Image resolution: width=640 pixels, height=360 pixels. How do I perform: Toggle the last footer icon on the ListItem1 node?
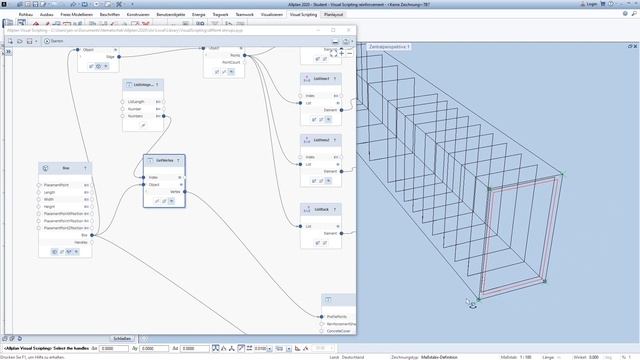coord(328,119)
